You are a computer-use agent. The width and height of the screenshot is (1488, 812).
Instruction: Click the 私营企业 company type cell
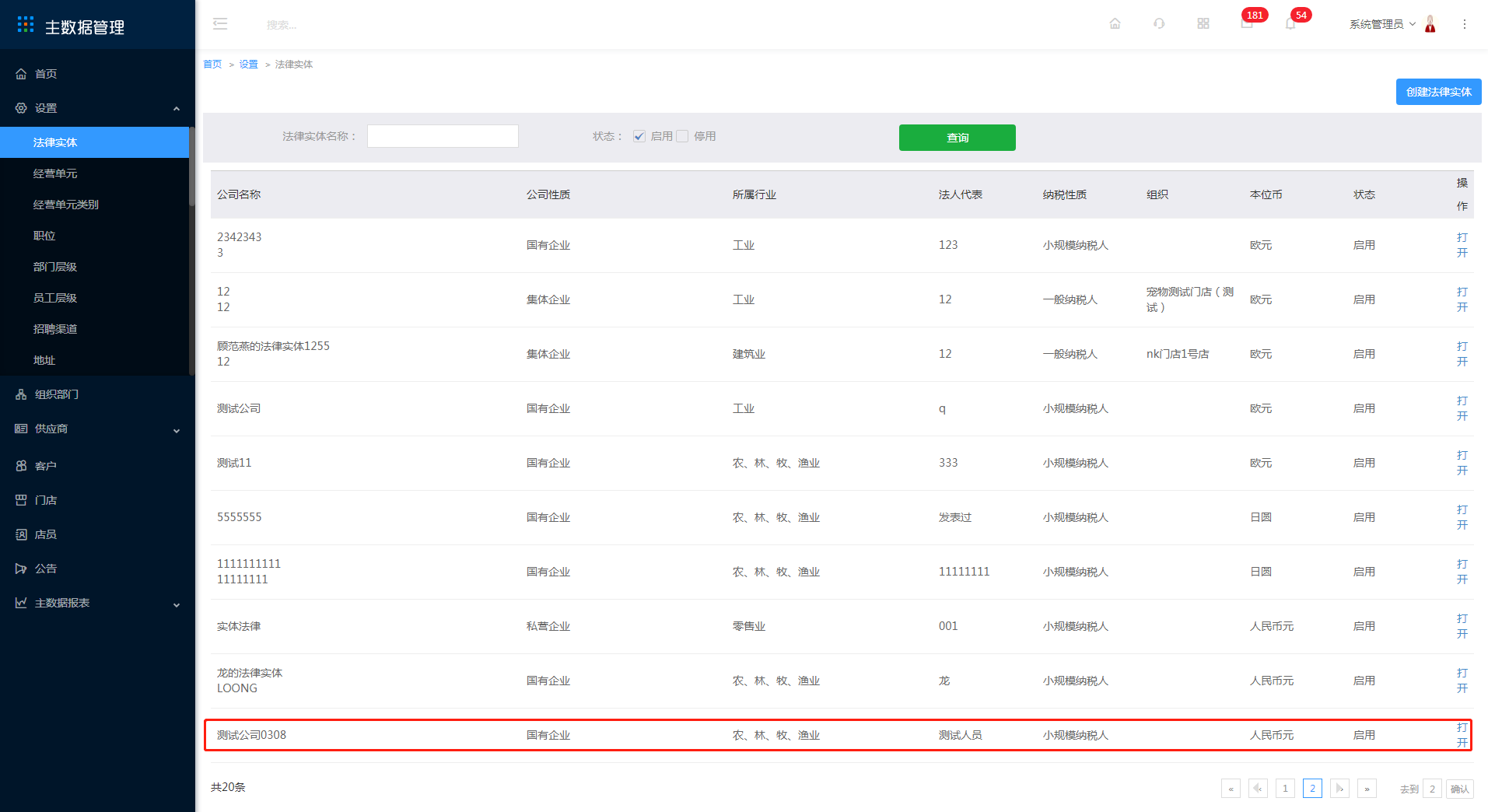pyautogui.click(x=548, y=626)
